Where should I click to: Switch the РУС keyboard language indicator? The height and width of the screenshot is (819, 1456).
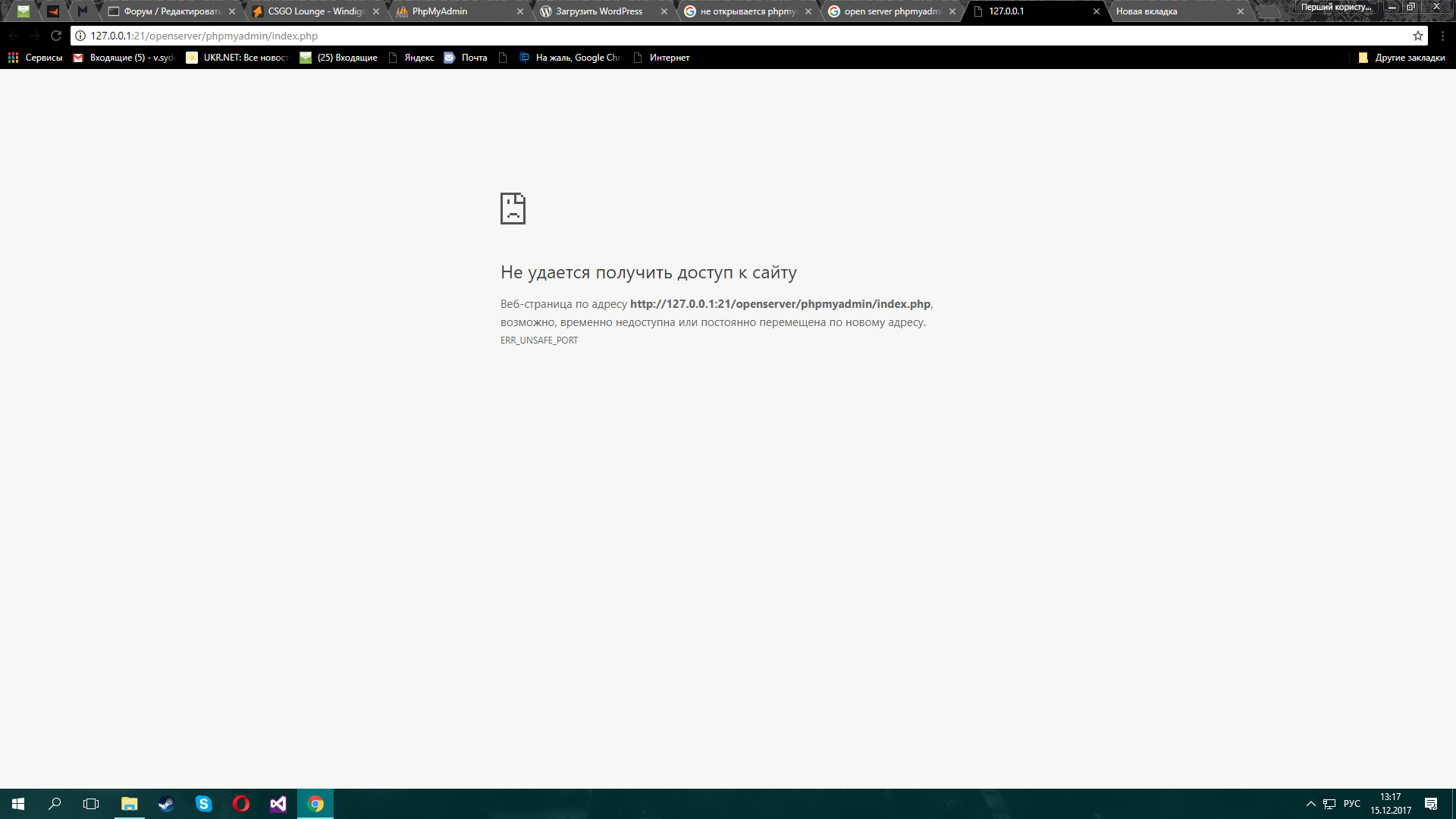point(1351,804)
